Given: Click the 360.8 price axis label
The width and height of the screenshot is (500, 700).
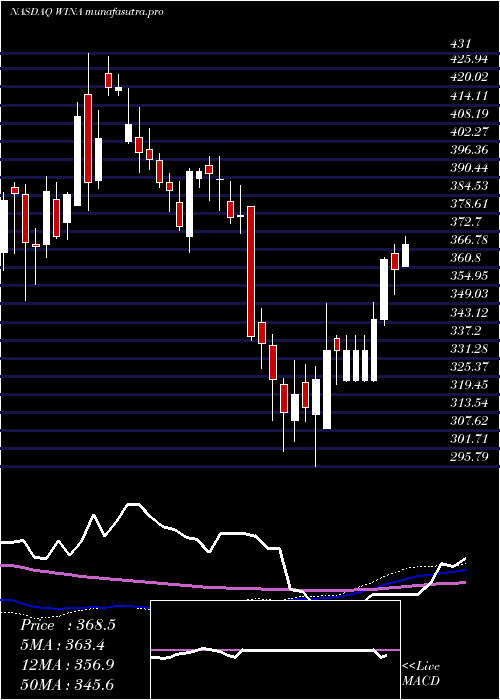Looking at the screenshot, I should click(466, 258).
